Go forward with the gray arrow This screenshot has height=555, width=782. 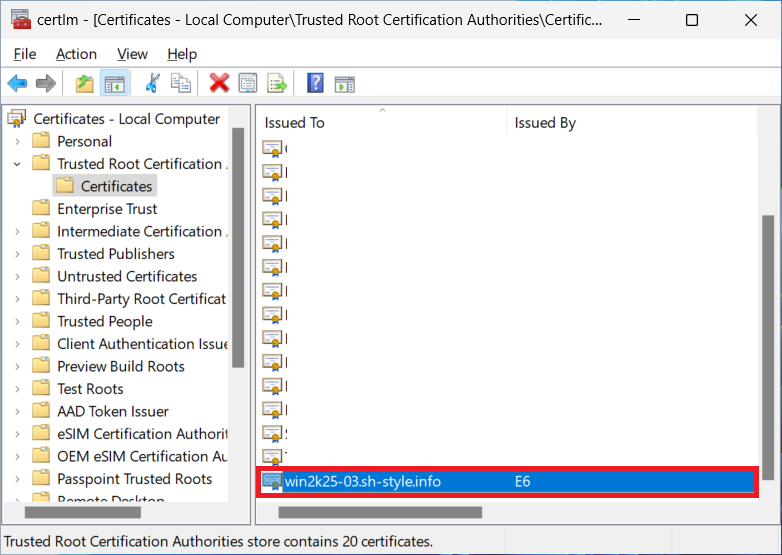point(45,83)
